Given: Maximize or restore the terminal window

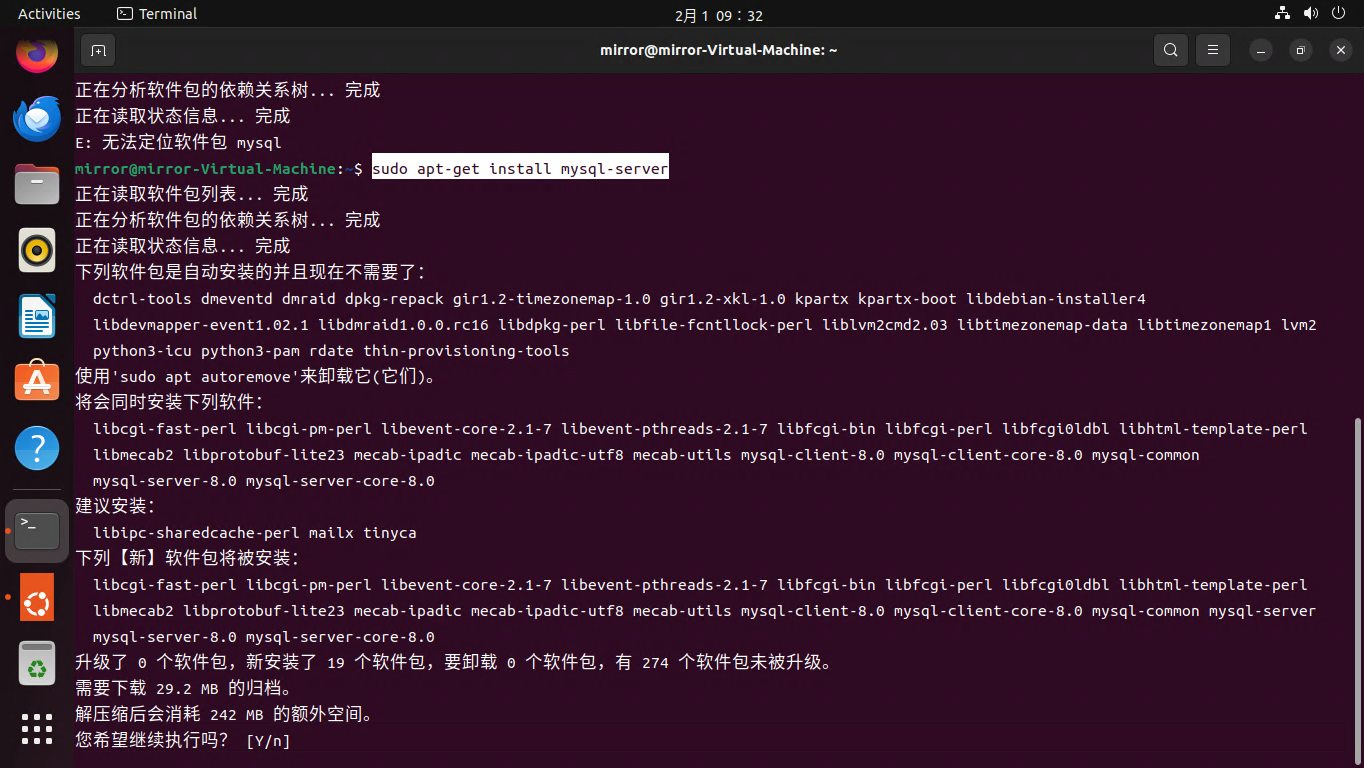Looking at the screenshot, I should pyautogui.click(x=1301, y=50).
